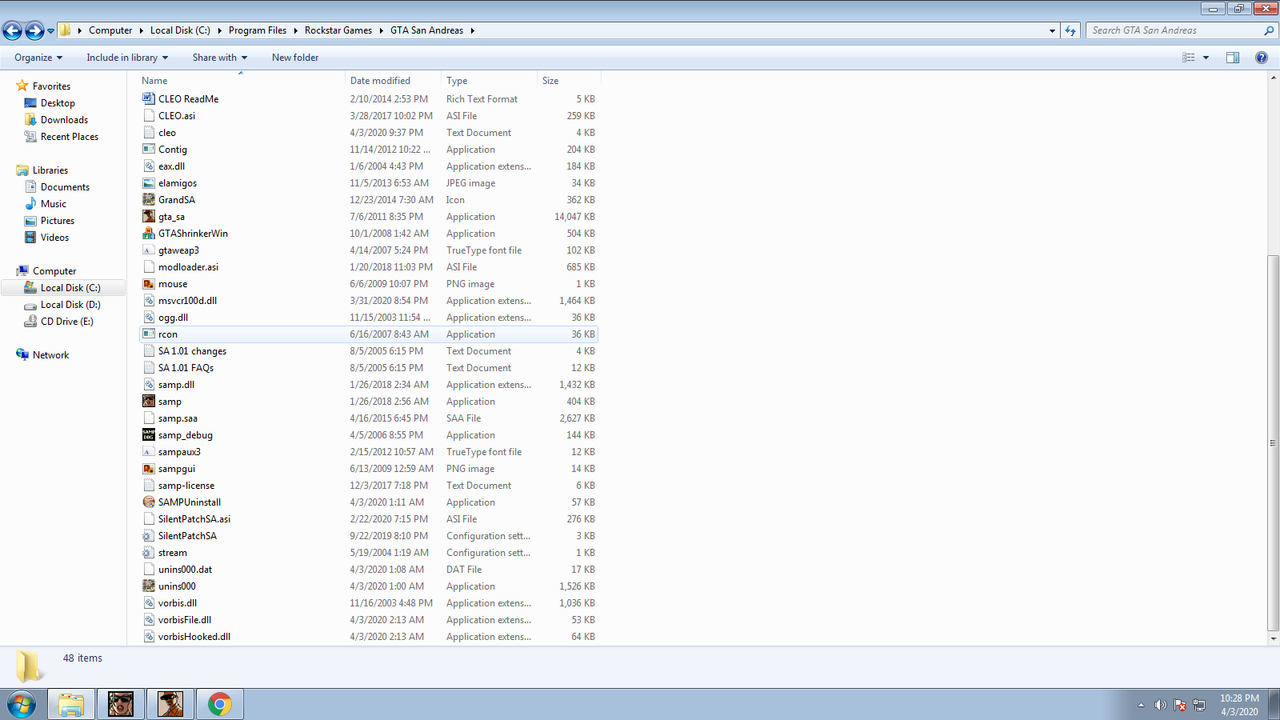Select the SA 1.01 FAQs file
1280x720 pixels.
tap(186, 368)
